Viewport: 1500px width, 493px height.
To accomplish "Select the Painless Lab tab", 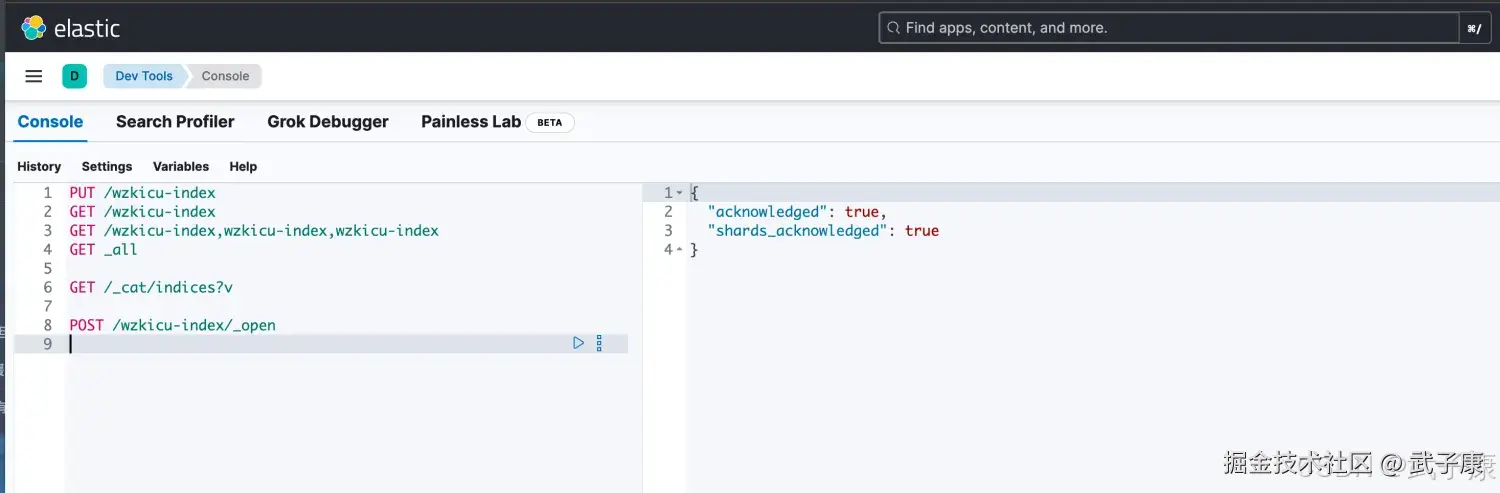I will (471, 122).
